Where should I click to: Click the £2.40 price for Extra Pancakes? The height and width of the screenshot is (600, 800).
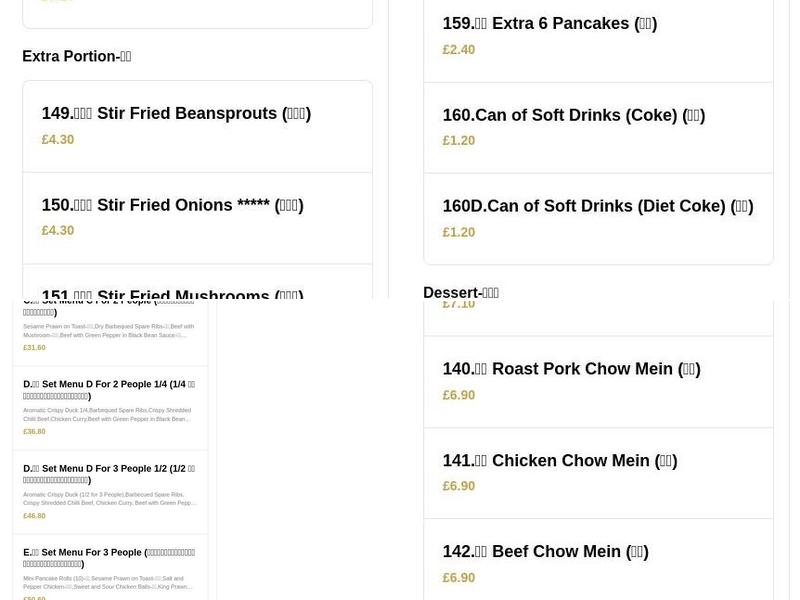(459, 49)
